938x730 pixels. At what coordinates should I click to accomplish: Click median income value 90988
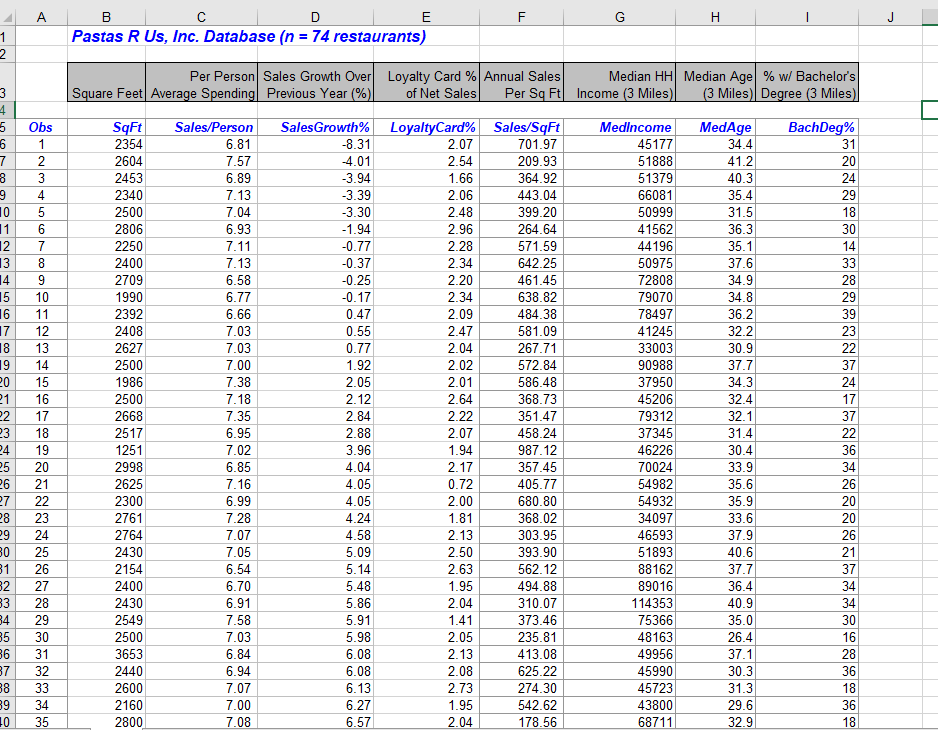[x=620, y=365]
